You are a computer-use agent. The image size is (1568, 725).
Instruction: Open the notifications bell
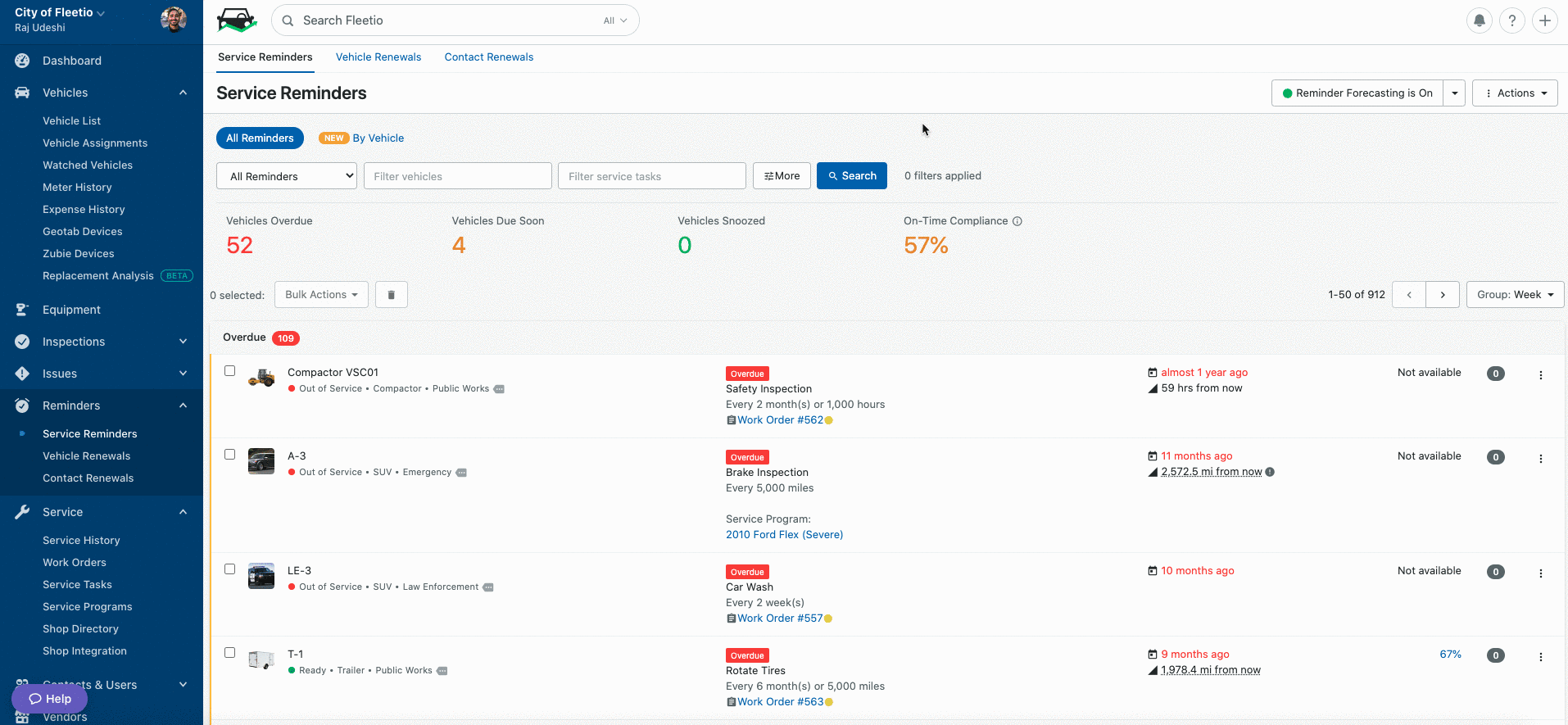tap(1480, 20)
